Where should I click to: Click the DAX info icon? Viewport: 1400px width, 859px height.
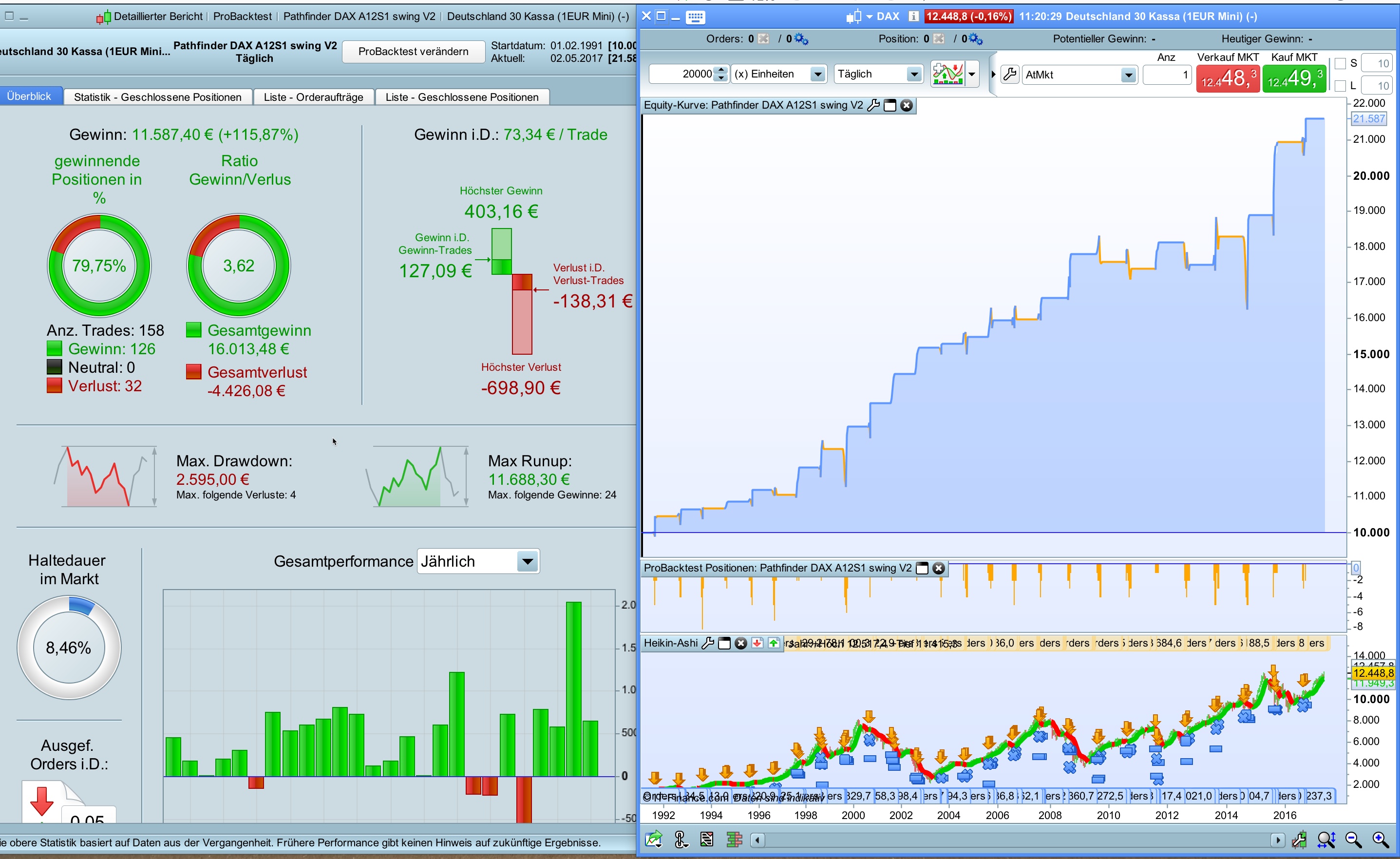913,17
